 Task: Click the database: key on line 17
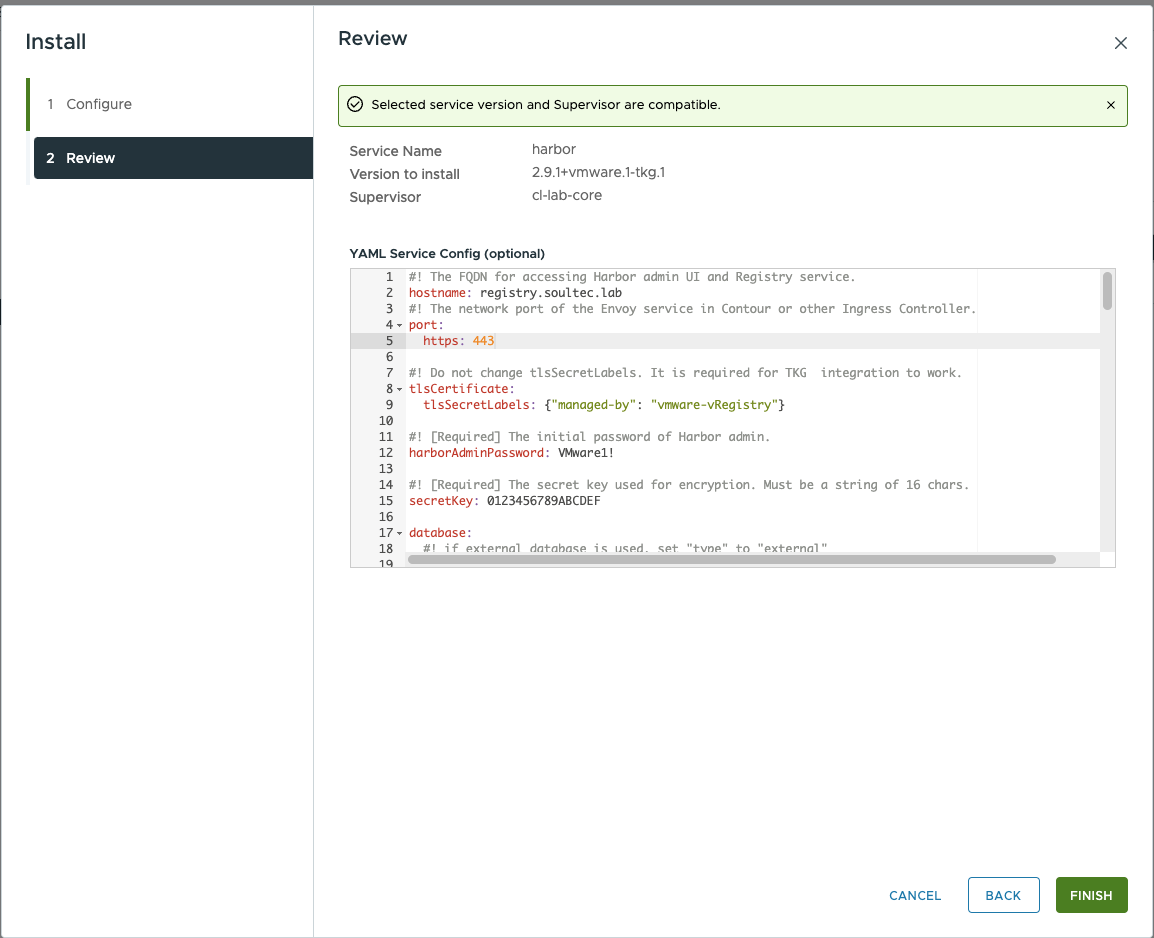440,533
